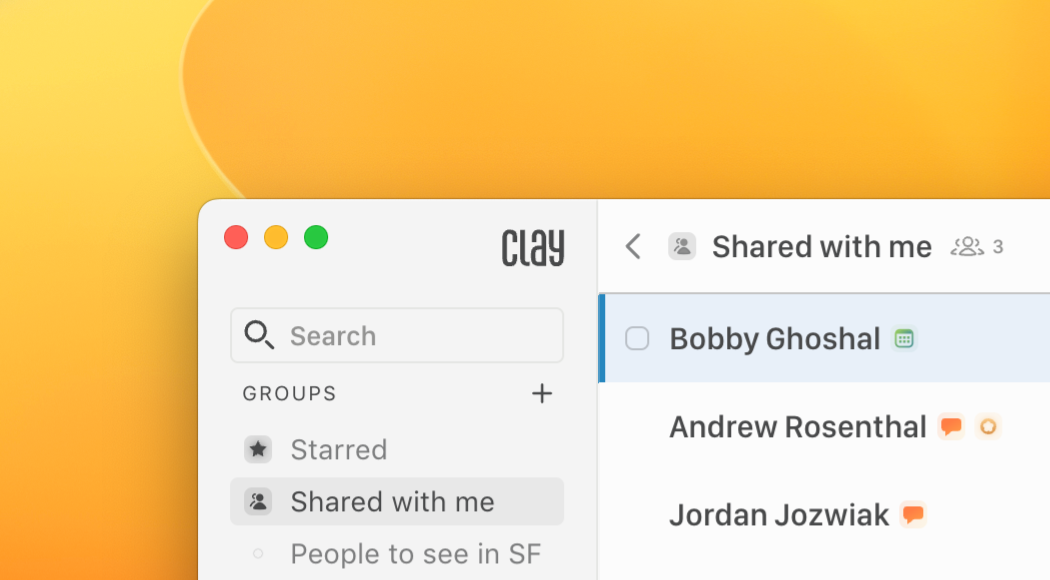The image size is (1050, 580).
Task: Select Shared with me in sidebar
Action: [392, 502]
